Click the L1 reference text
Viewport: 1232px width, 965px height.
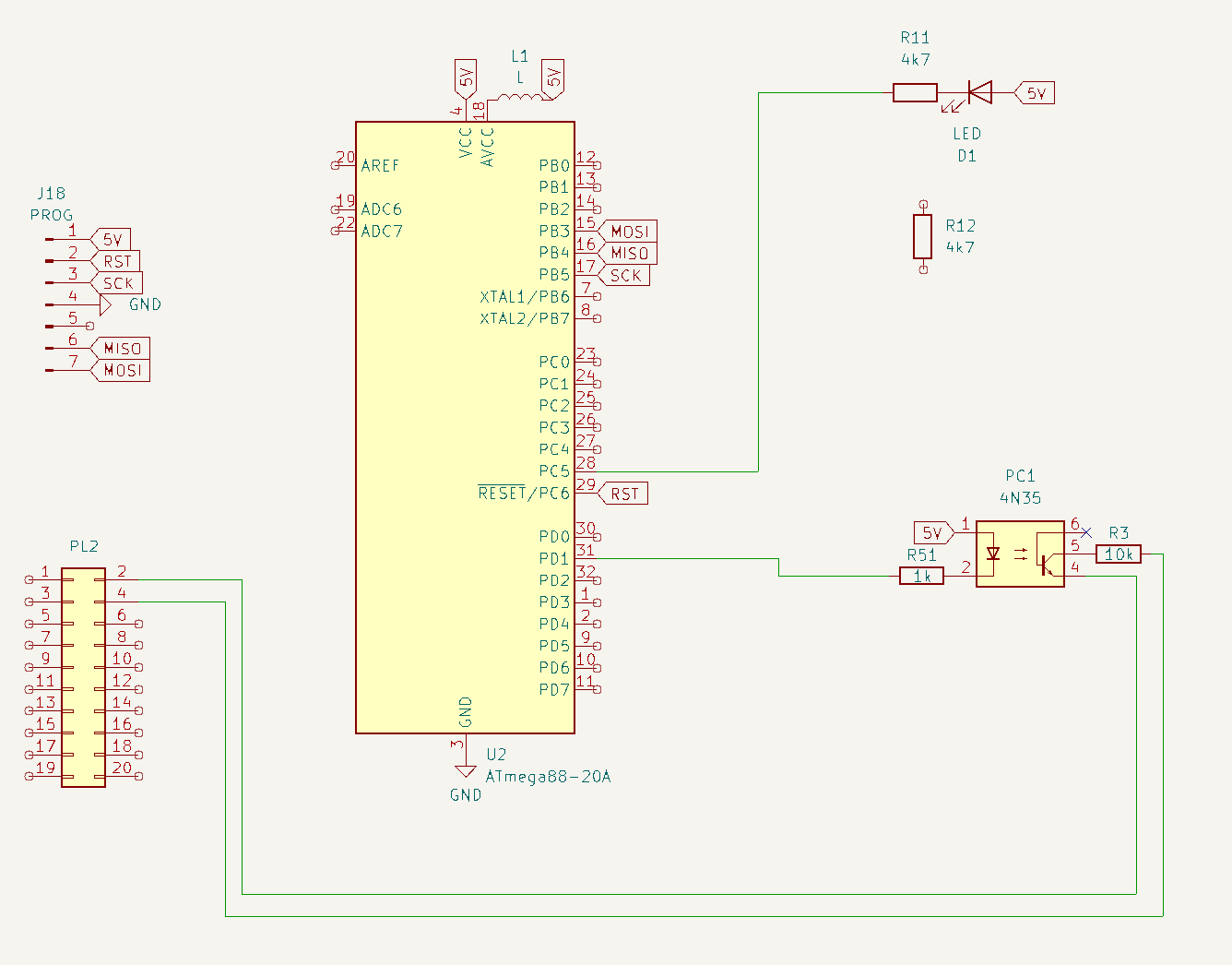(x=520, y=56)
